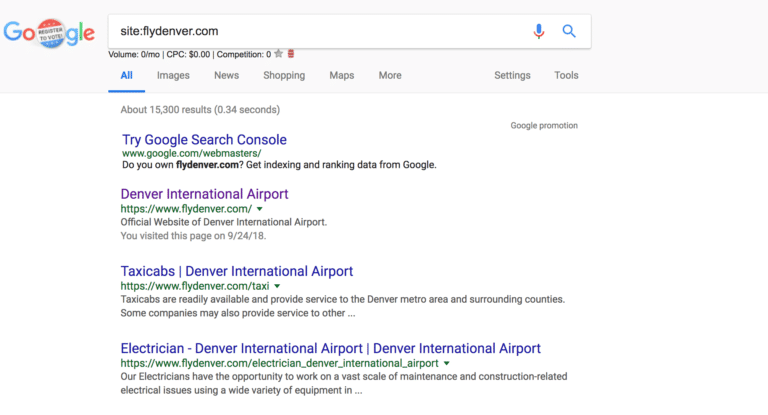The width and height of the screenshot is (768, 415).
Task: Click the blue magnifying glass search icon
Action: (x=569, y=31)
